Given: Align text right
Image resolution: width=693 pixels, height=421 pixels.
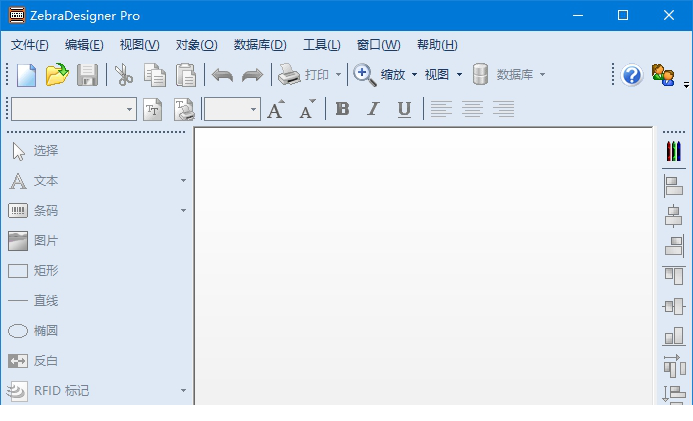Looking at the screenshot, I should tap(503, 109).
